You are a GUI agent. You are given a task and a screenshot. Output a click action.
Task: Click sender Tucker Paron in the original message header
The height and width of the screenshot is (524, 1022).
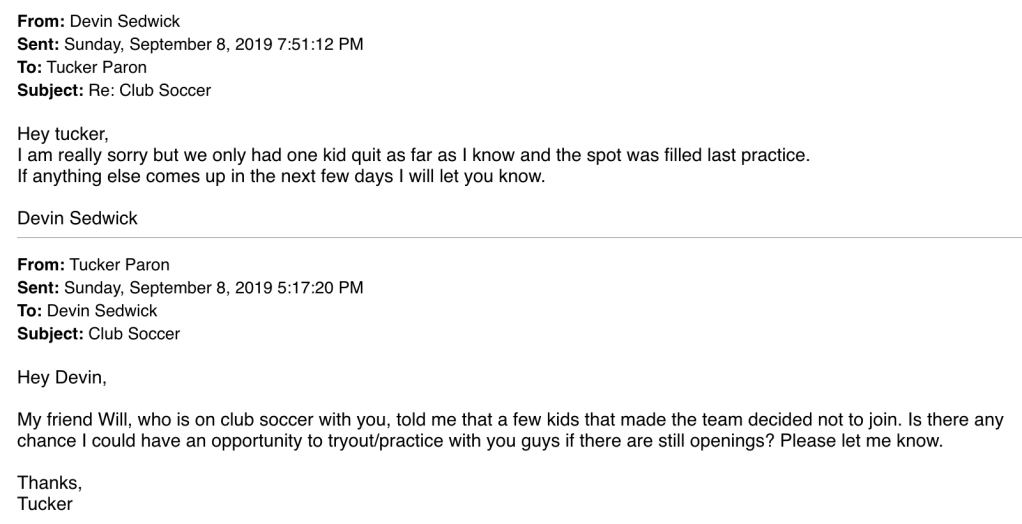click(119, 265)
